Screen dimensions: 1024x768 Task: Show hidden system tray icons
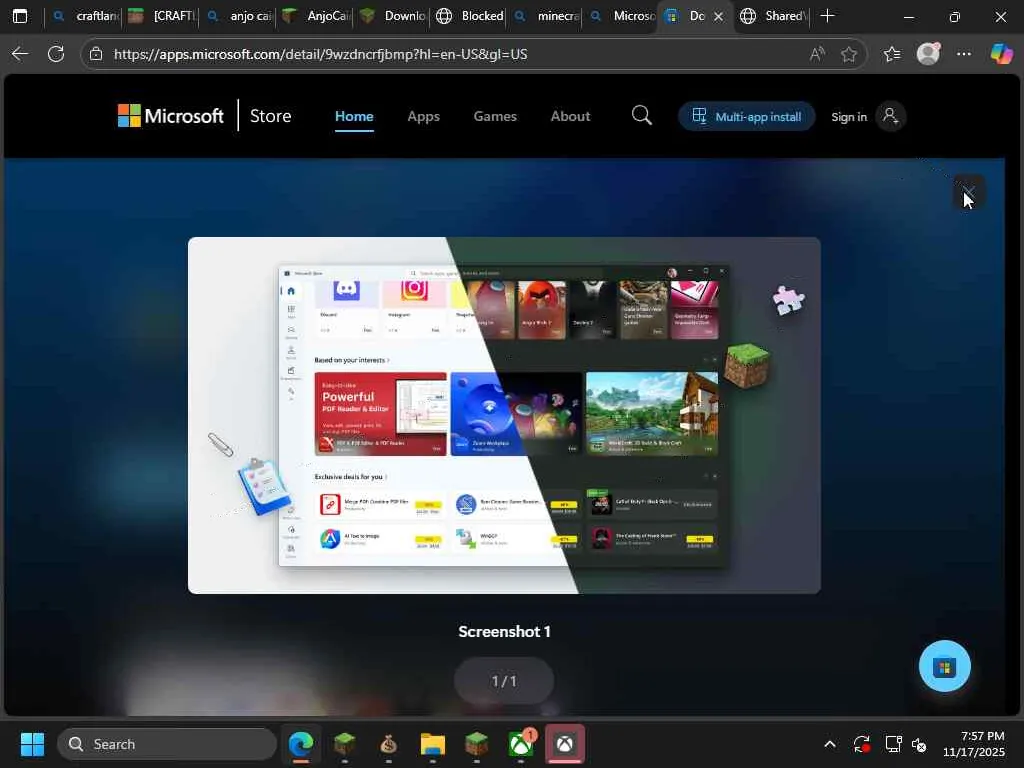pos(829,744)
